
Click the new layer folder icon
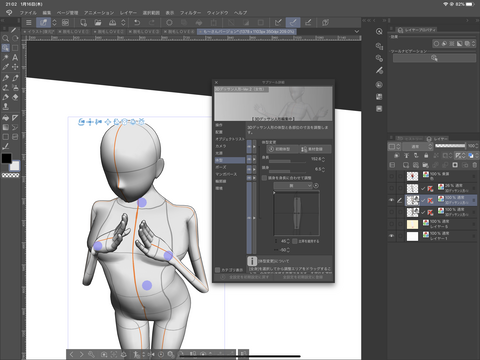click(425, 165)
